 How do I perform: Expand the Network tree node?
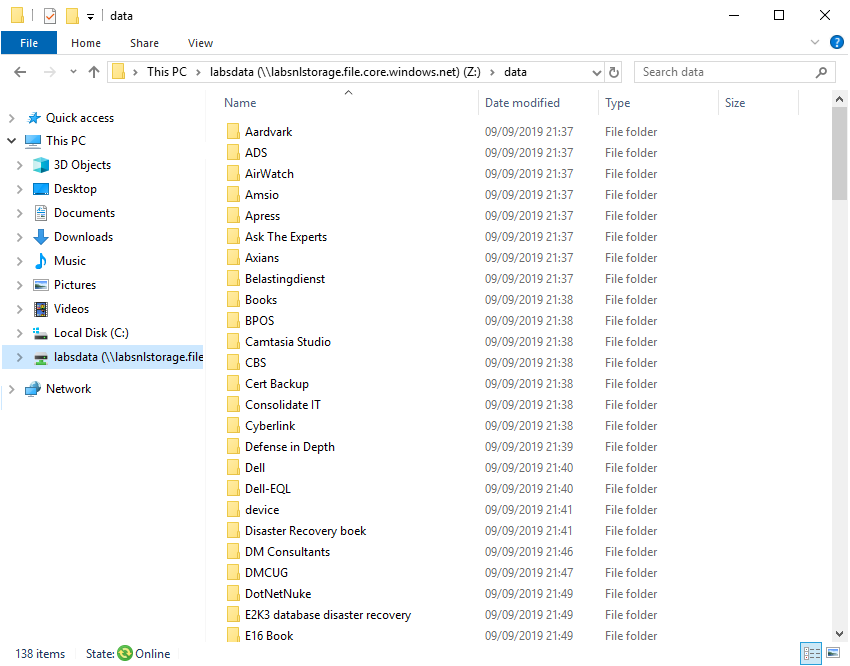11,389
